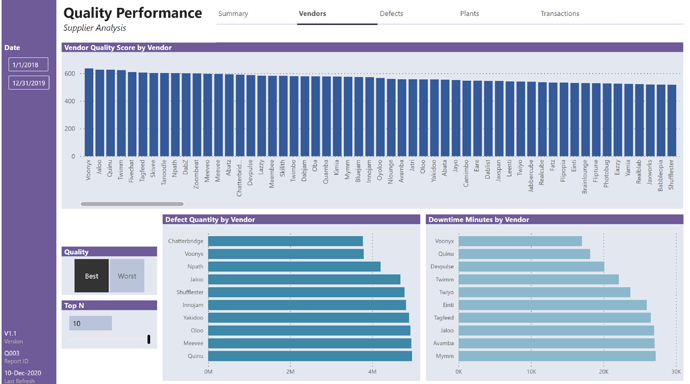Image resolution: width=690 pixels, height=384 pixels.
Task: Click the Devpulse bar in Downtime Minutes chart
Action: (x=532, y=267)
